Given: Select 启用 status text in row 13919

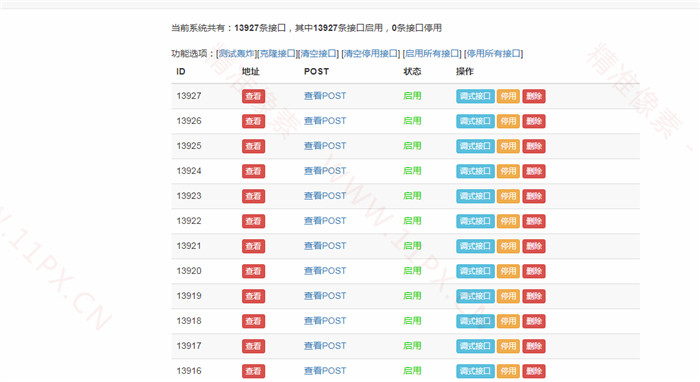Looking at the screenshot, I should click(412, 296).
